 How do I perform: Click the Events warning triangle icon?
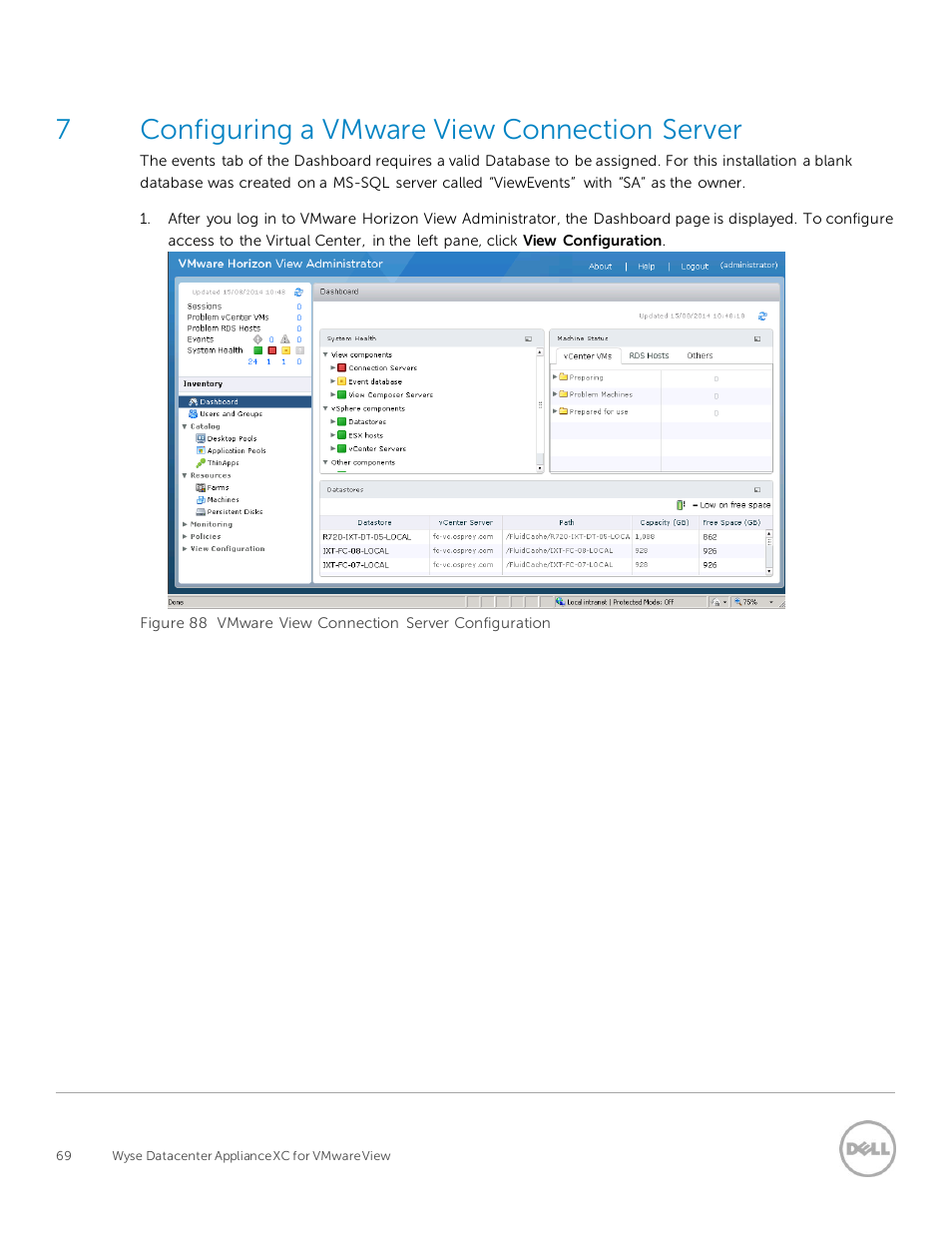tap(284, 339)
